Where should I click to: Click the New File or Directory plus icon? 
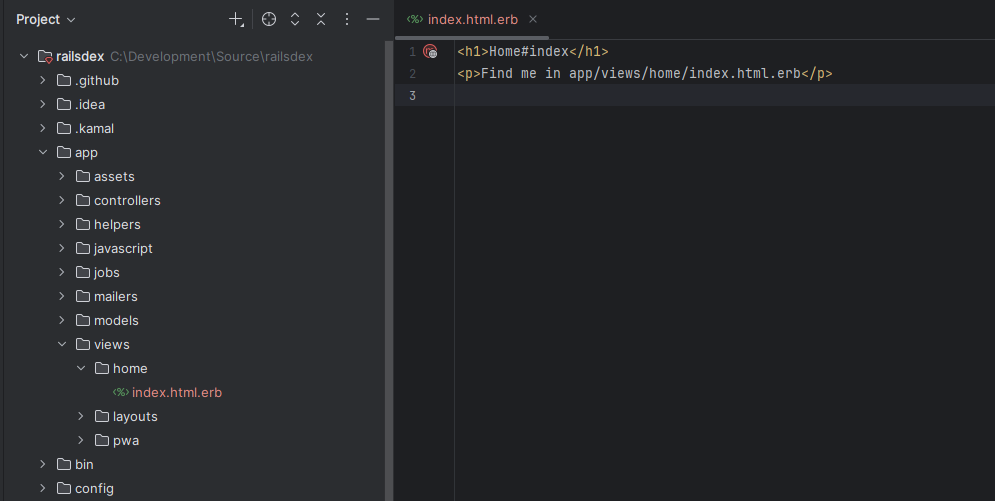pos(236,19)
